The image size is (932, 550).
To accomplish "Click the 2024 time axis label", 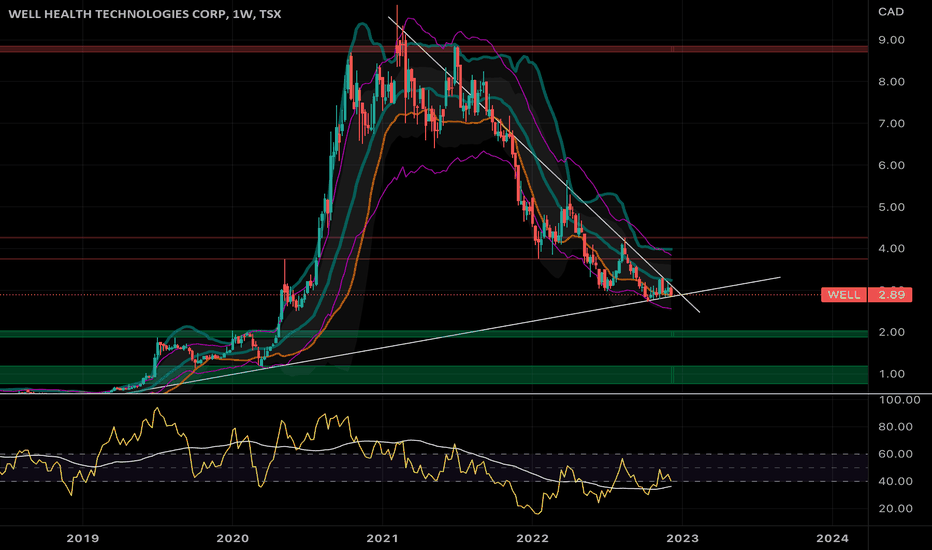I will (x=833, y=539).
